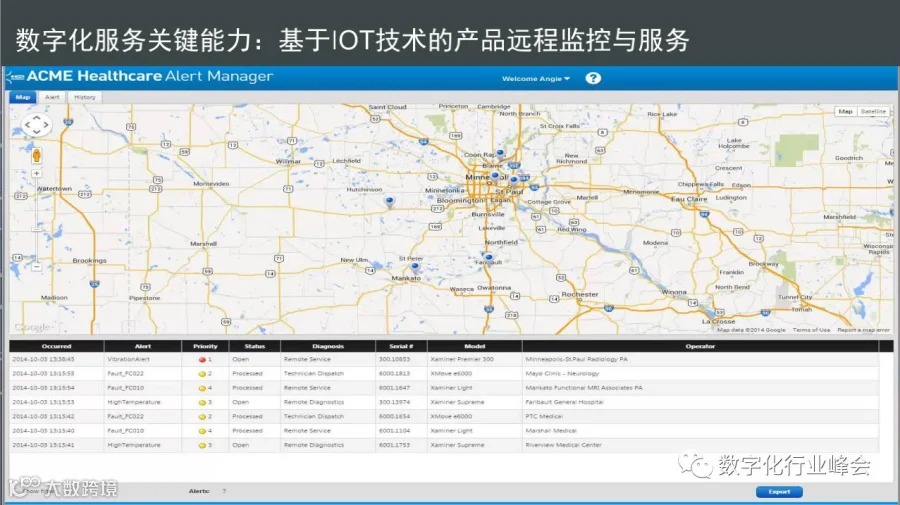
Task: Pan the map down with arrow control
Action: [x=36, y=131]
